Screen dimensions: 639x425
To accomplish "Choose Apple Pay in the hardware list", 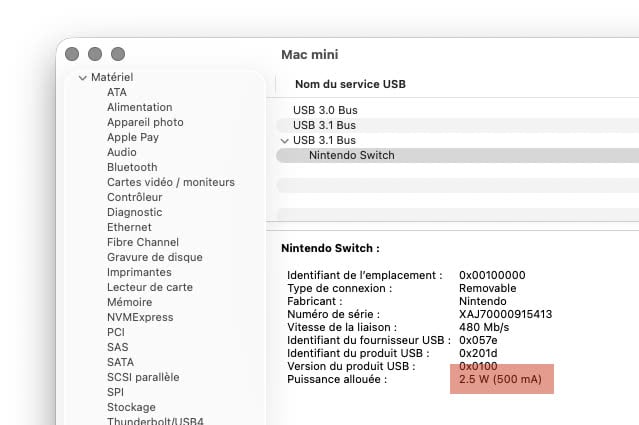I will coord(133,137).
